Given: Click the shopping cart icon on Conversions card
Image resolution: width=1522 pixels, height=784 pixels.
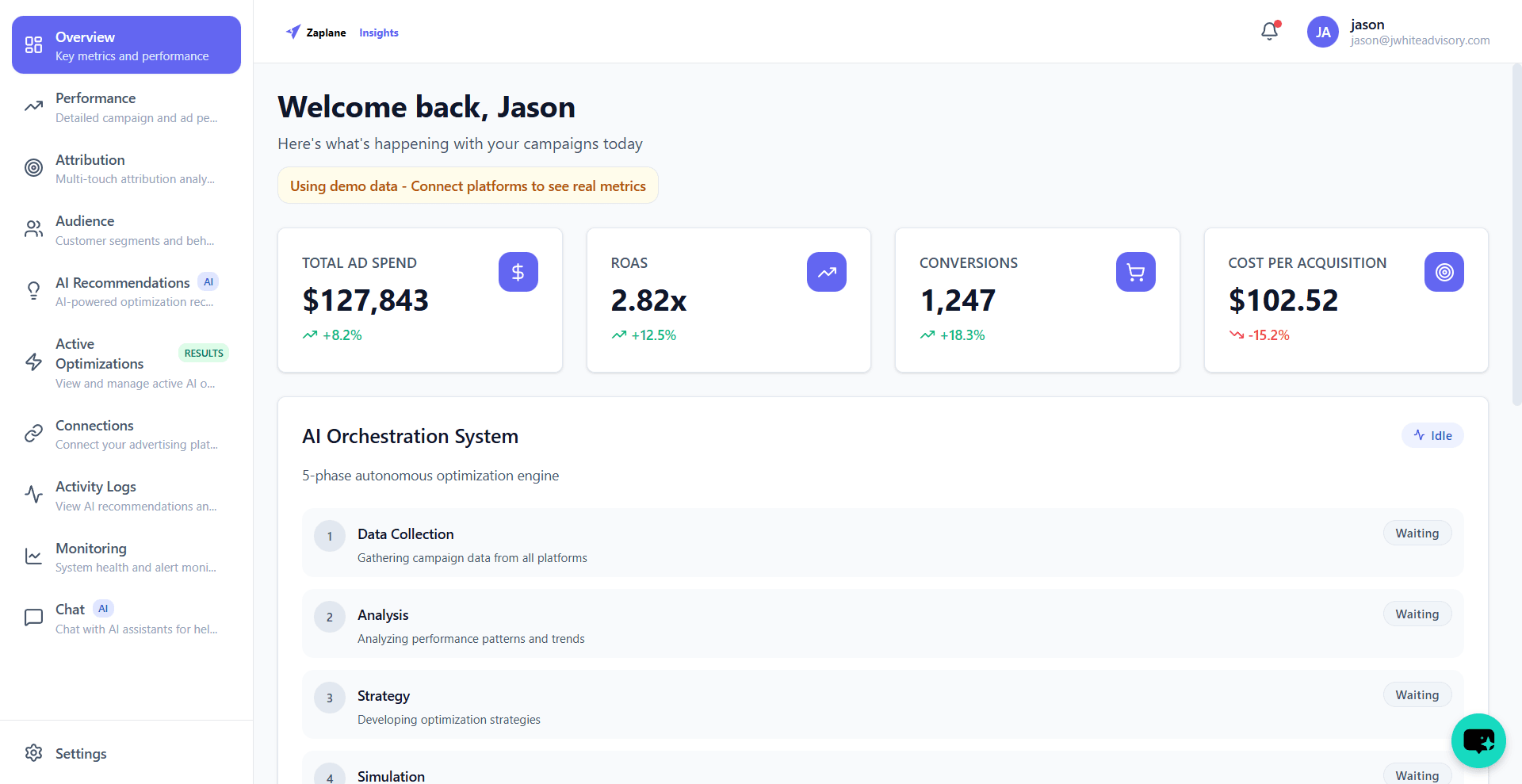Looking at the screenshot, I should pos(1135,272).
